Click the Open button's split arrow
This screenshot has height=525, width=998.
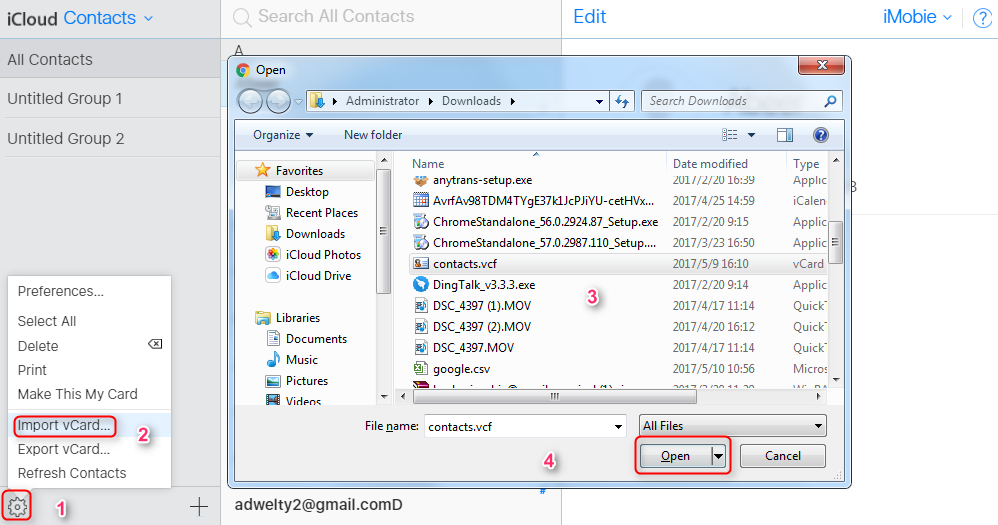pyautogui.click(x=719, y=456)
